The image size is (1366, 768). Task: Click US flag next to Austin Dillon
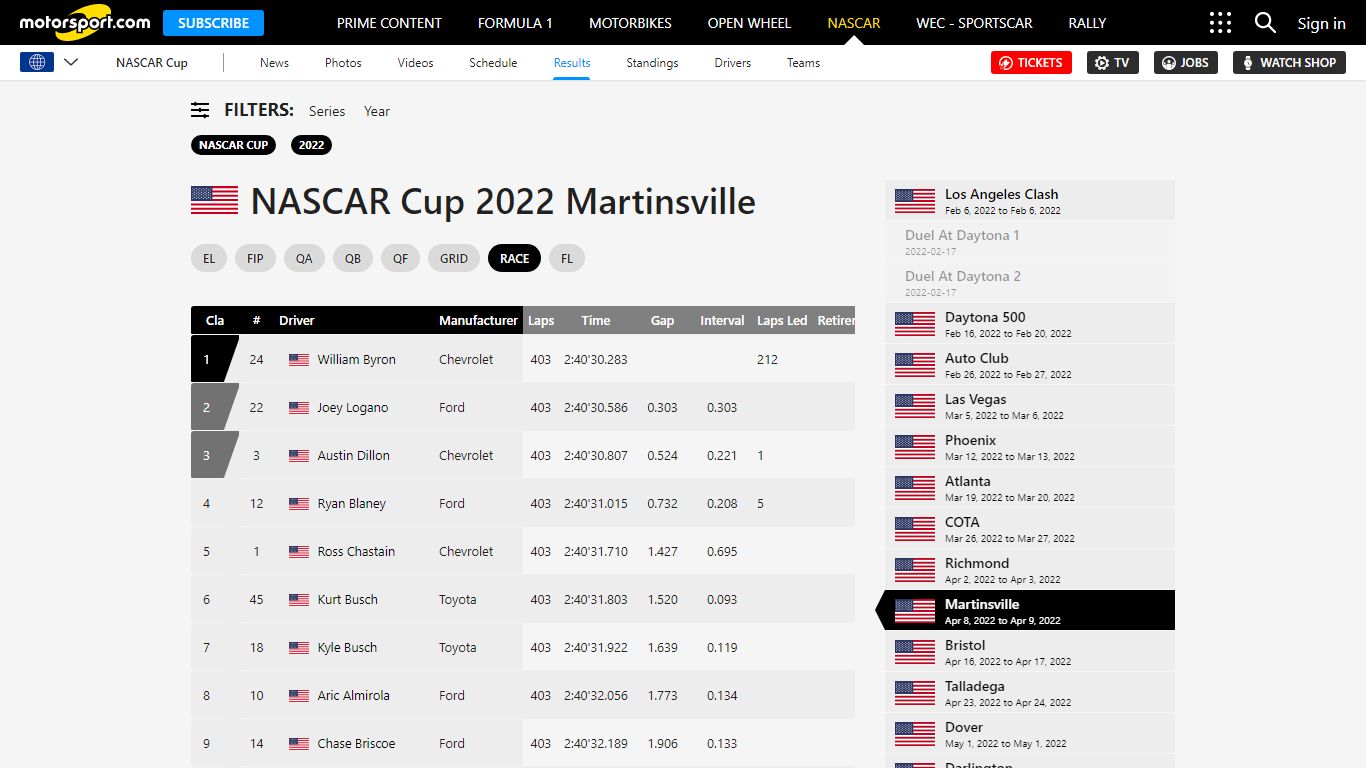(x=299, y=456)
